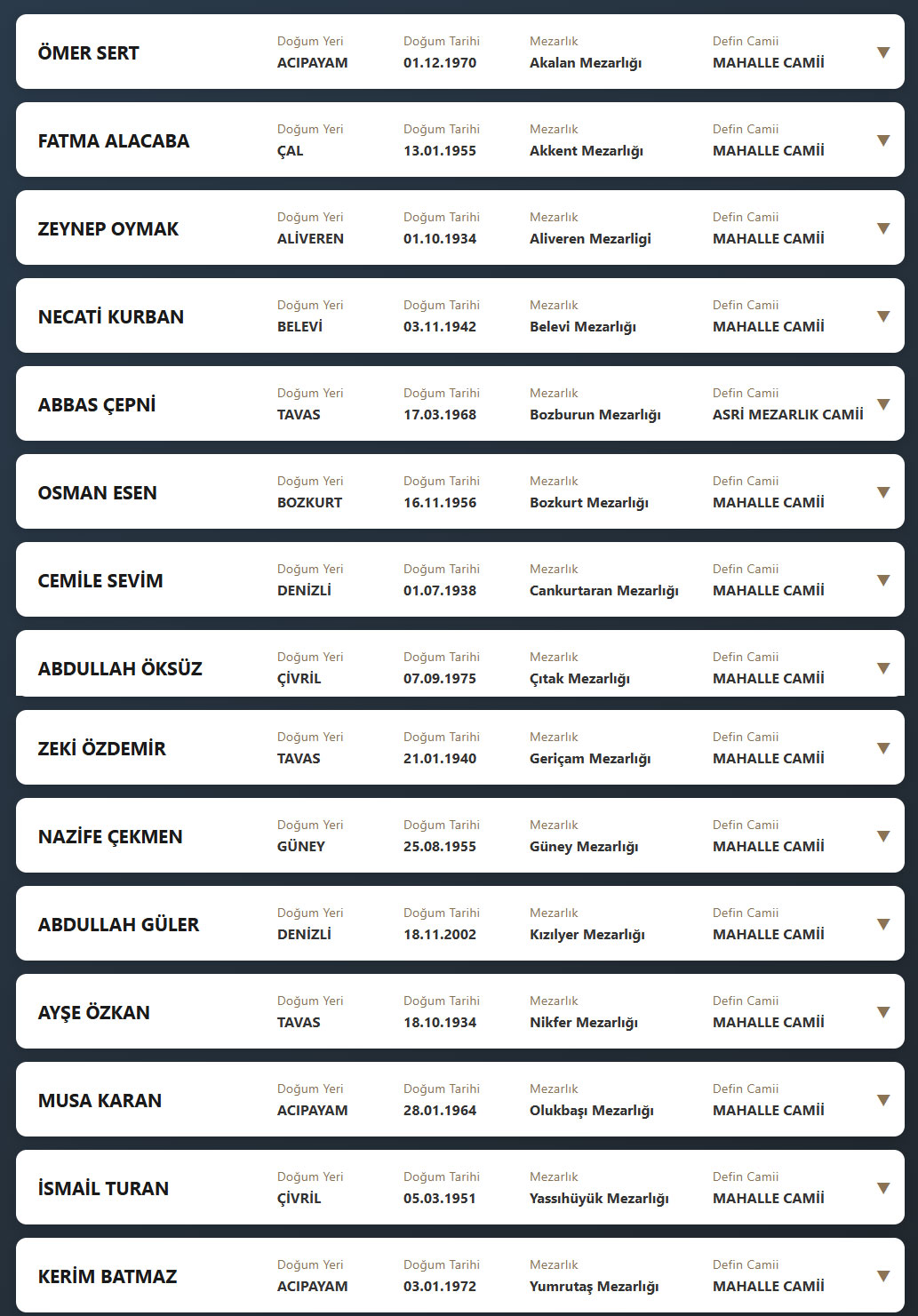Expand the ÖMER SERT record arrow
Screen dimensions: 918x1316
[883, 52]
